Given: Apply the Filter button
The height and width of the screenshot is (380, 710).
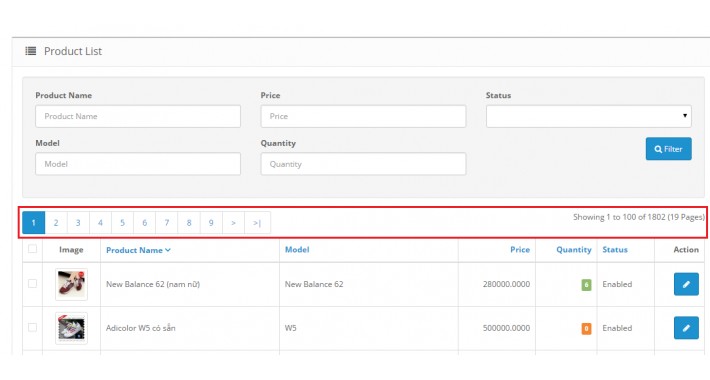Looking at the screenshot, I should (x=668, y=149).
